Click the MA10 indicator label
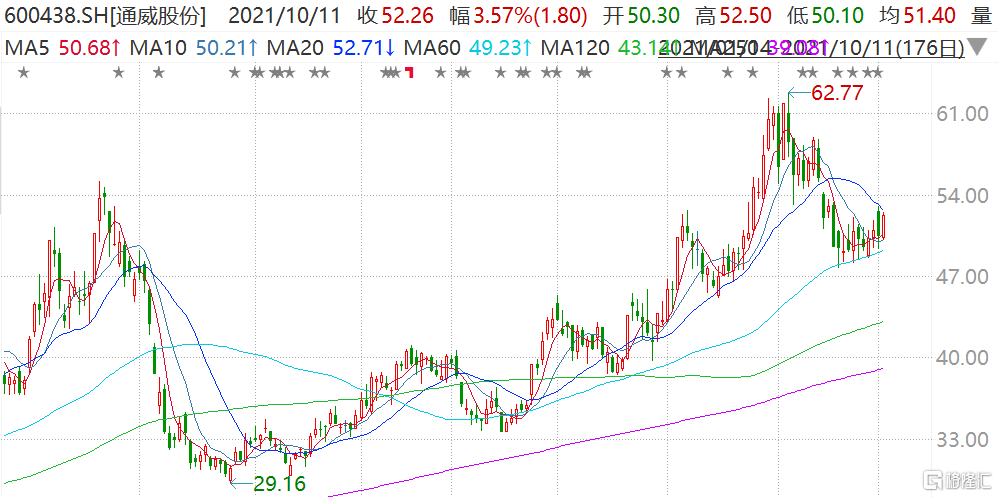Screen dimensions: 998x497 coord(159,46)
